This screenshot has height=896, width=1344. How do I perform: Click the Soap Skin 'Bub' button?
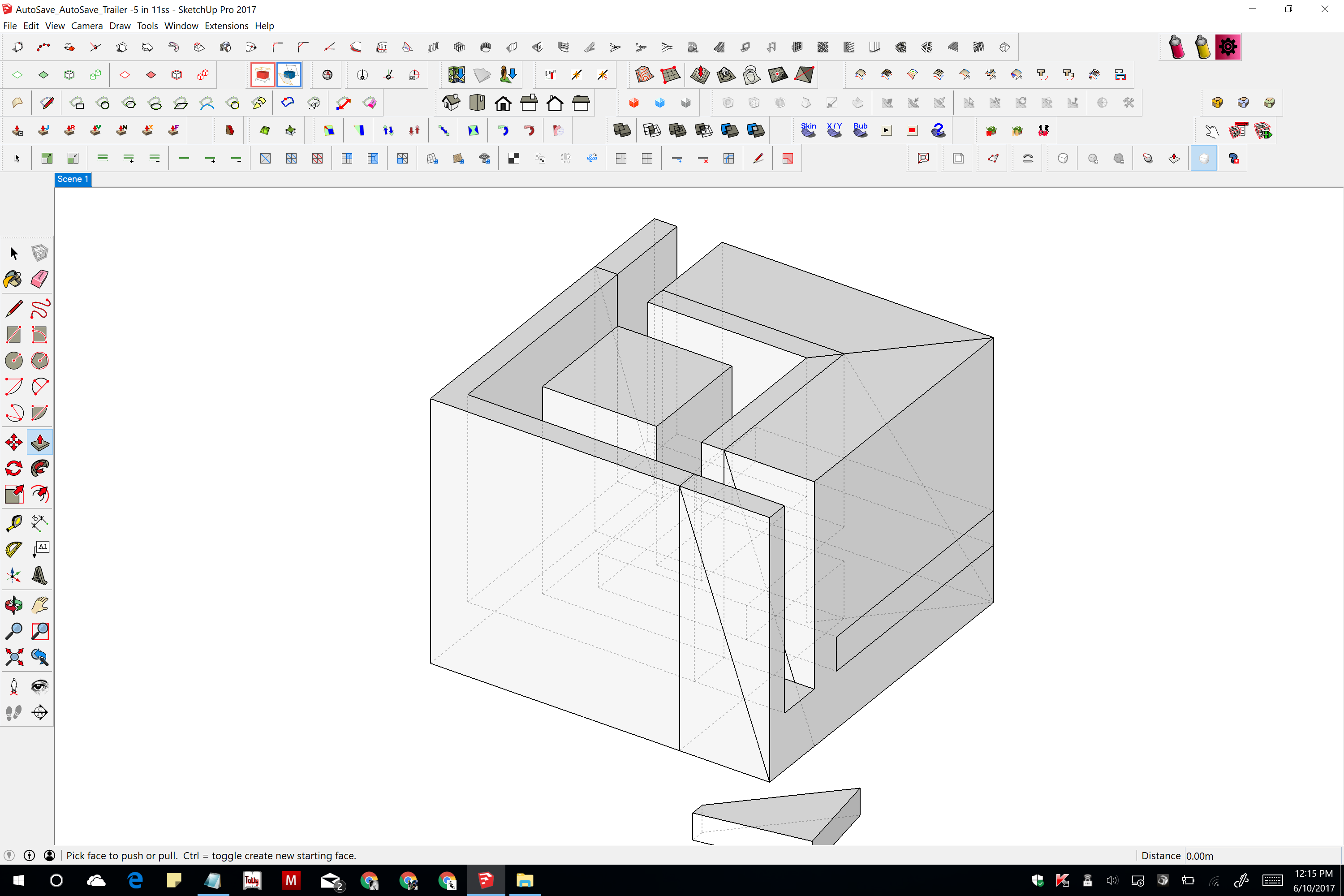[860, 130]
